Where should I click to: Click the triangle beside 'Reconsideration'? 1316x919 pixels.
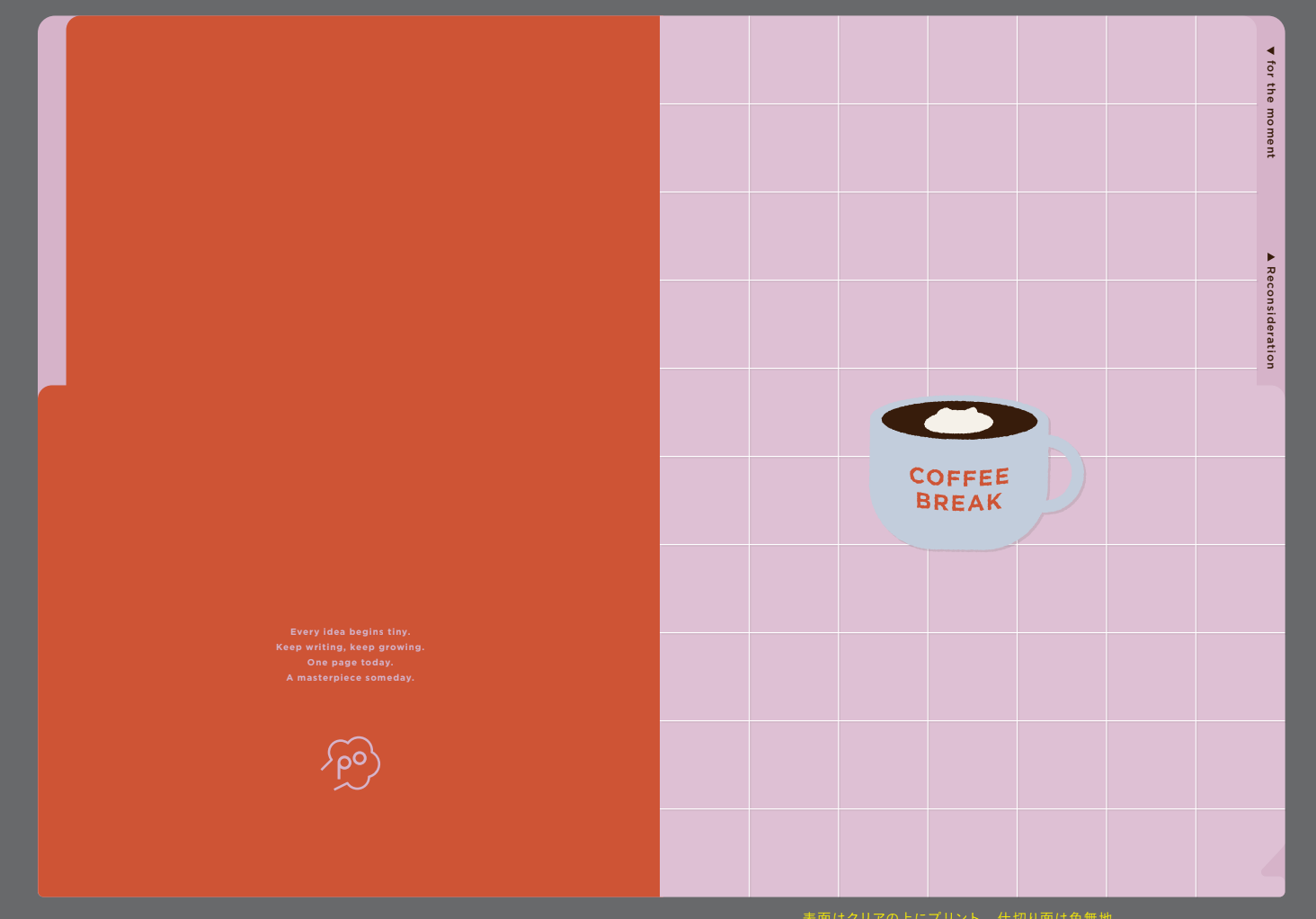pyautogui.click(x=1270, y=257)
